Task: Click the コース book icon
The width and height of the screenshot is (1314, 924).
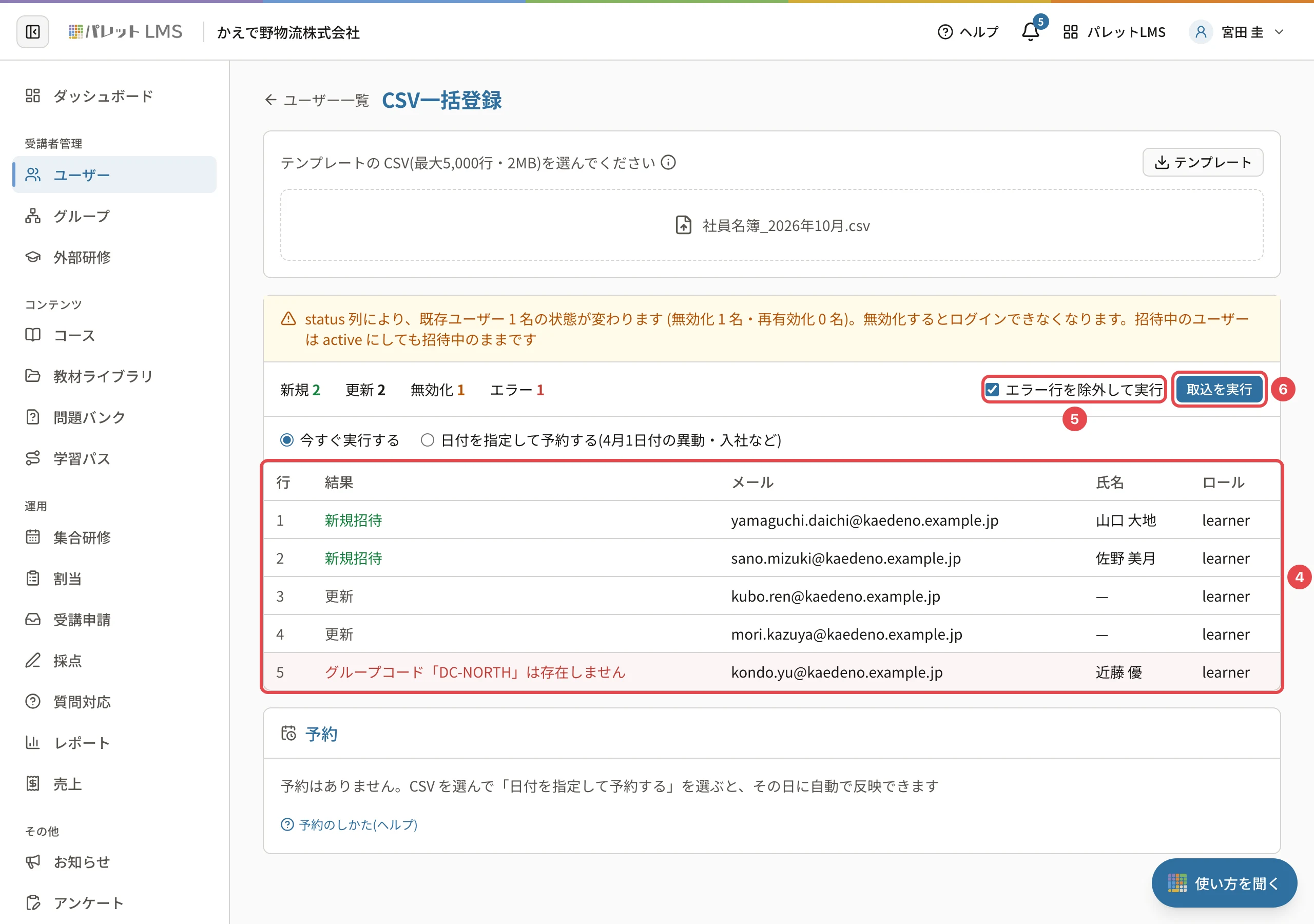Action: click(x=33, y=335)
